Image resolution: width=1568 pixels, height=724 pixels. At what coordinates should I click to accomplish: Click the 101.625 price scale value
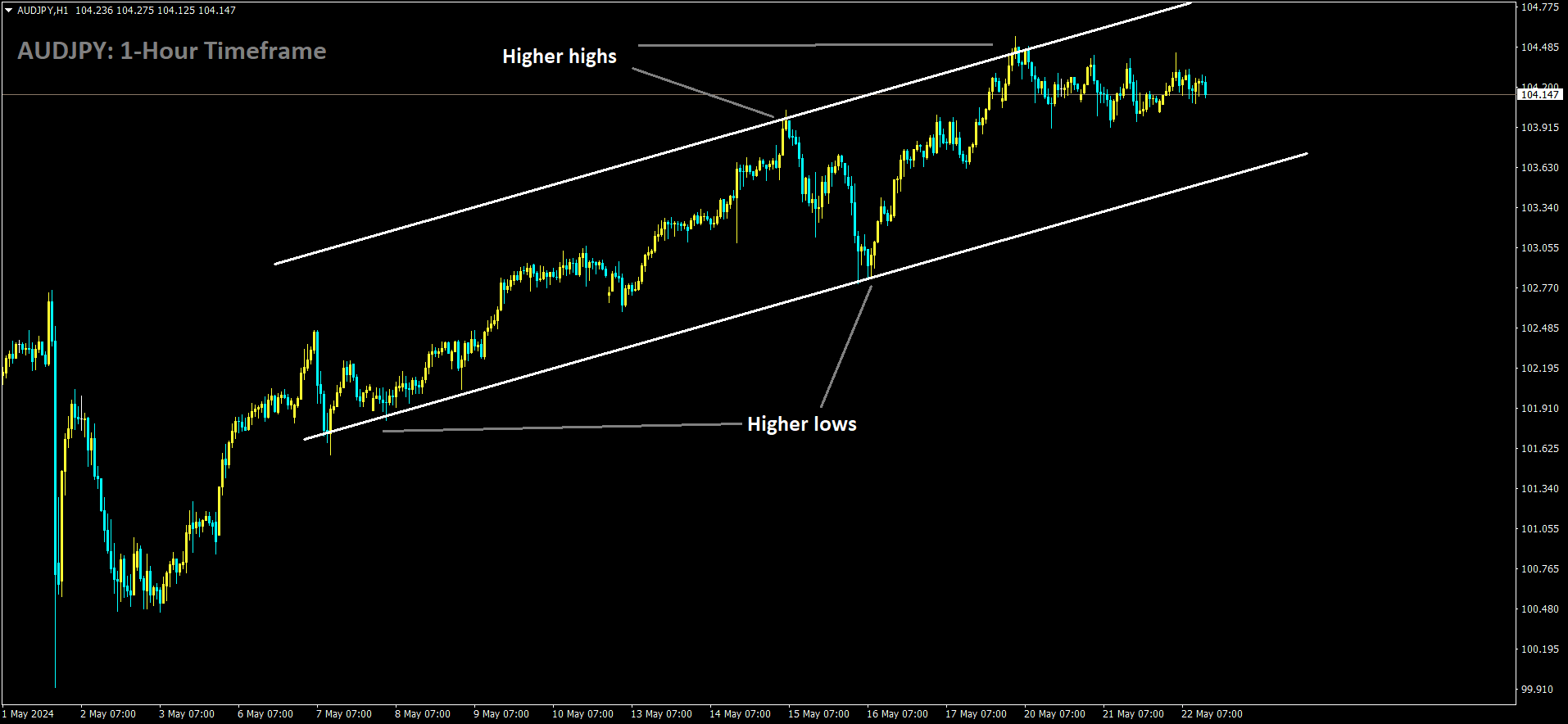point(1540,449)
